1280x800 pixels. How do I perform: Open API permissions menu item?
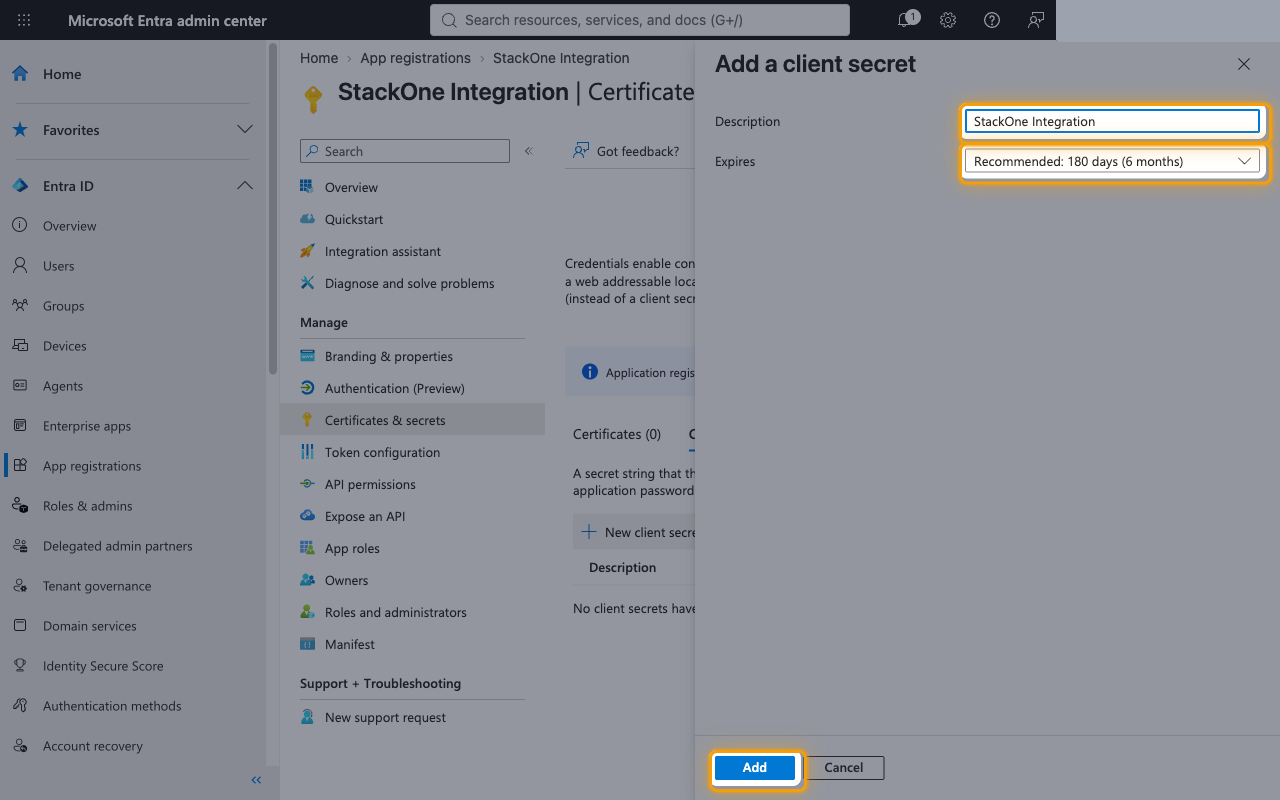point(370,484)
